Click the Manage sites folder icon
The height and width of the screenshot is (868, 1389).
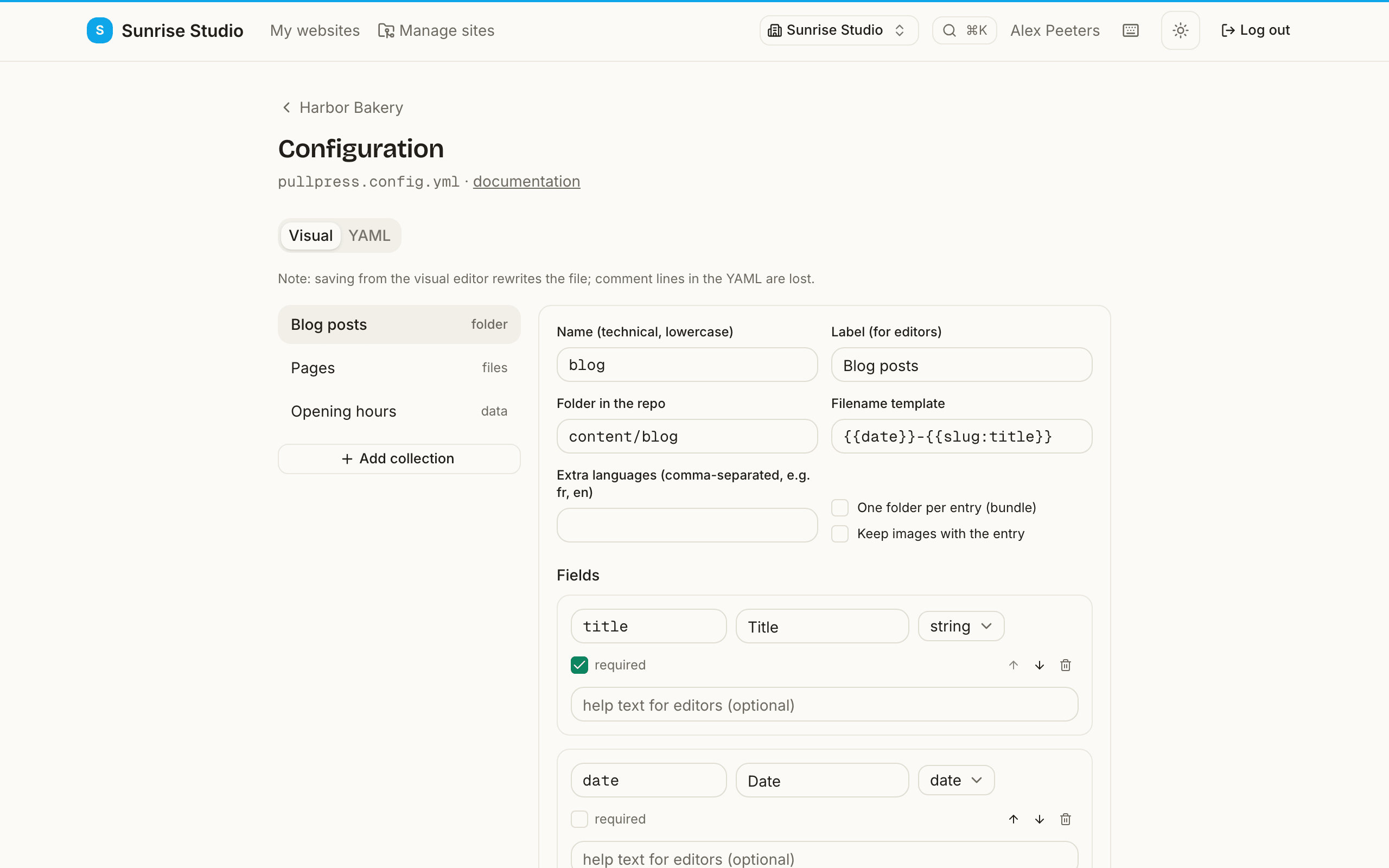(386, 30)
